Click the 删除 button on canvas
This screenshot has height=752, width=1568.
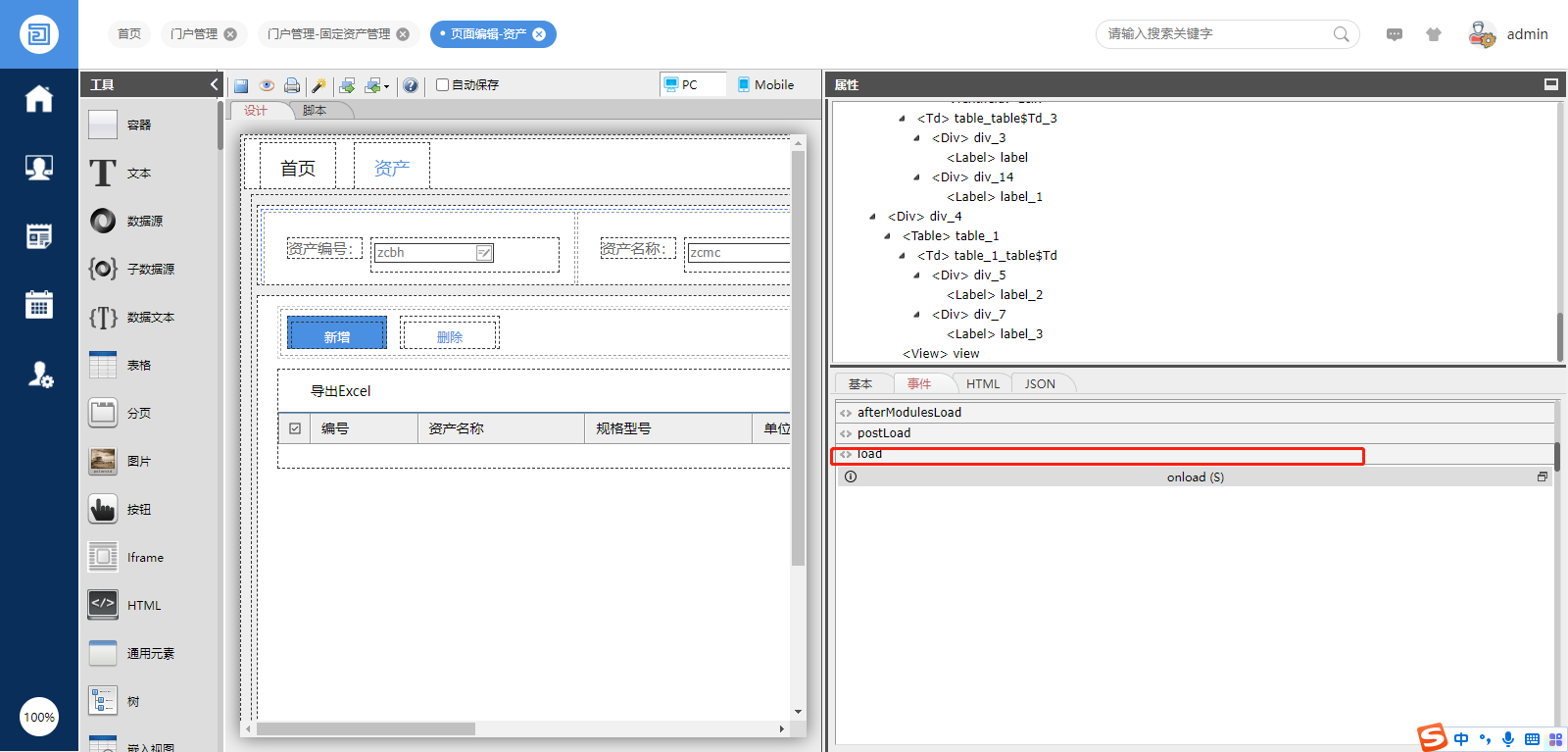point(450,333)
